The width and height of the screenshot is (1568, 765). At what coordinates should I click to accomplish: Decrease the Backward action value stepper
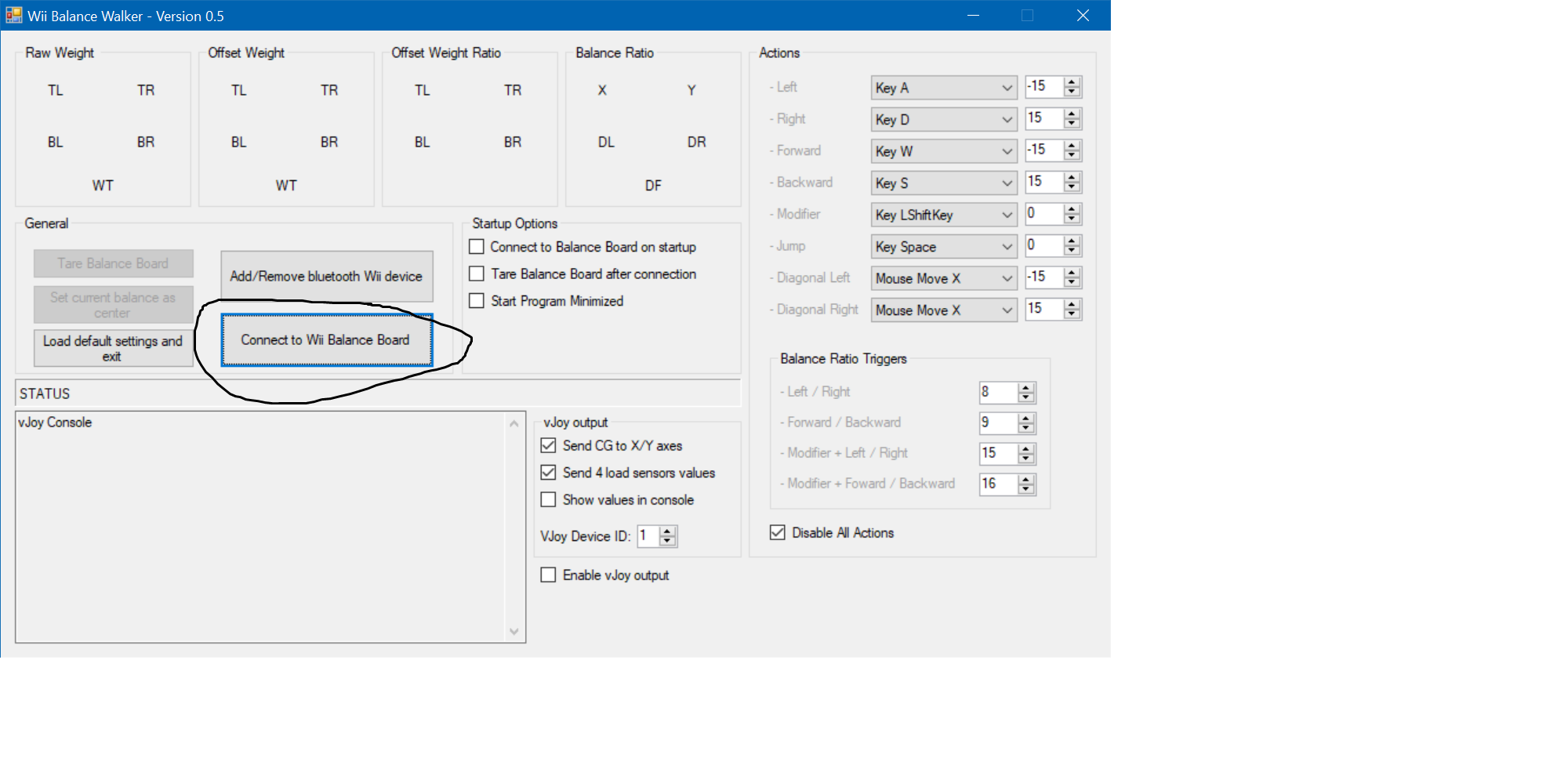point(1073,187)
